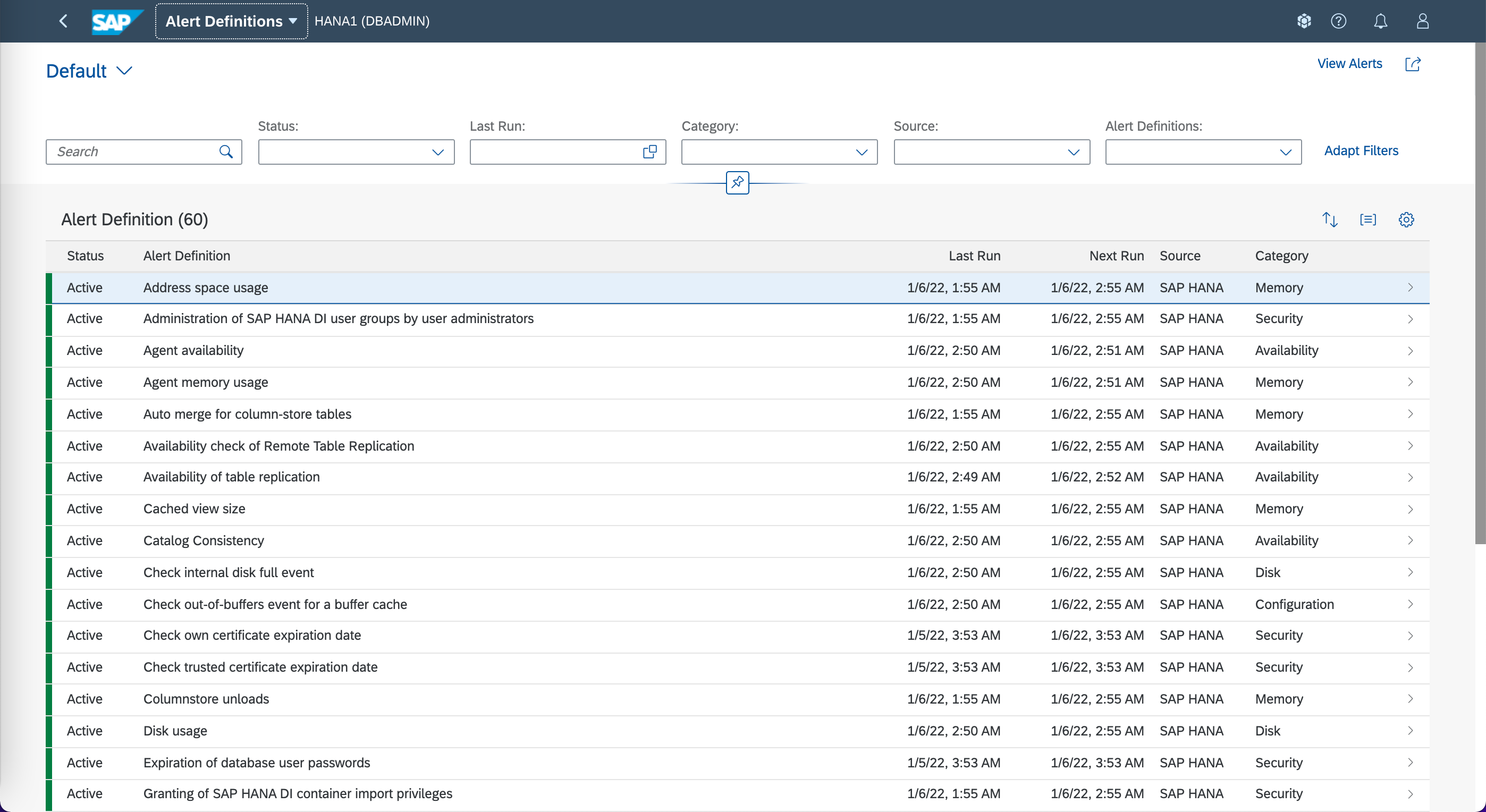
Task: Click the share export icon near View Alerts
Action: coord(1413,64)
